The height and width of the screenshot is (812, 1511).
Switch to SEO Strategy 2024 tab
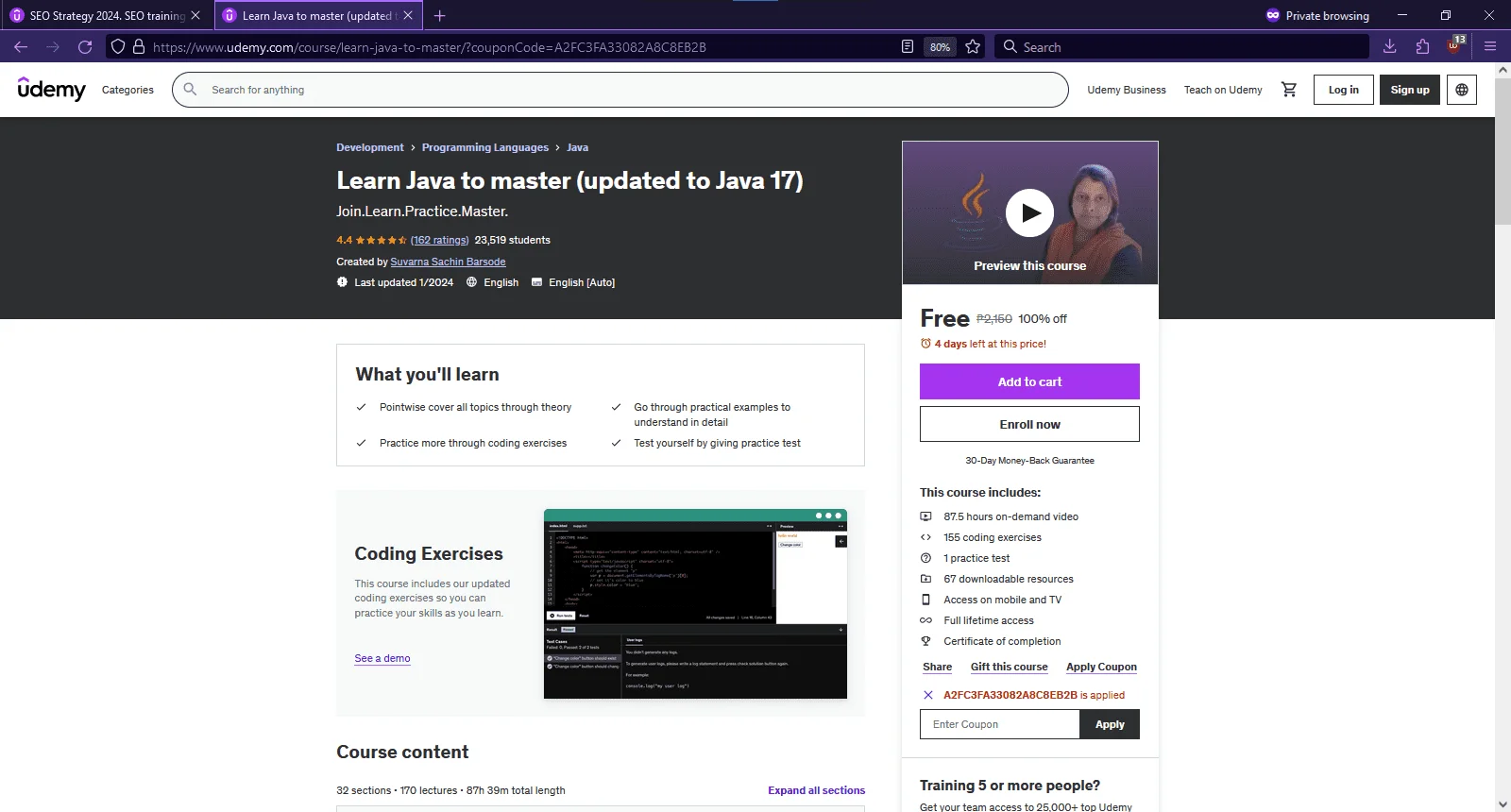coord(106,15)
